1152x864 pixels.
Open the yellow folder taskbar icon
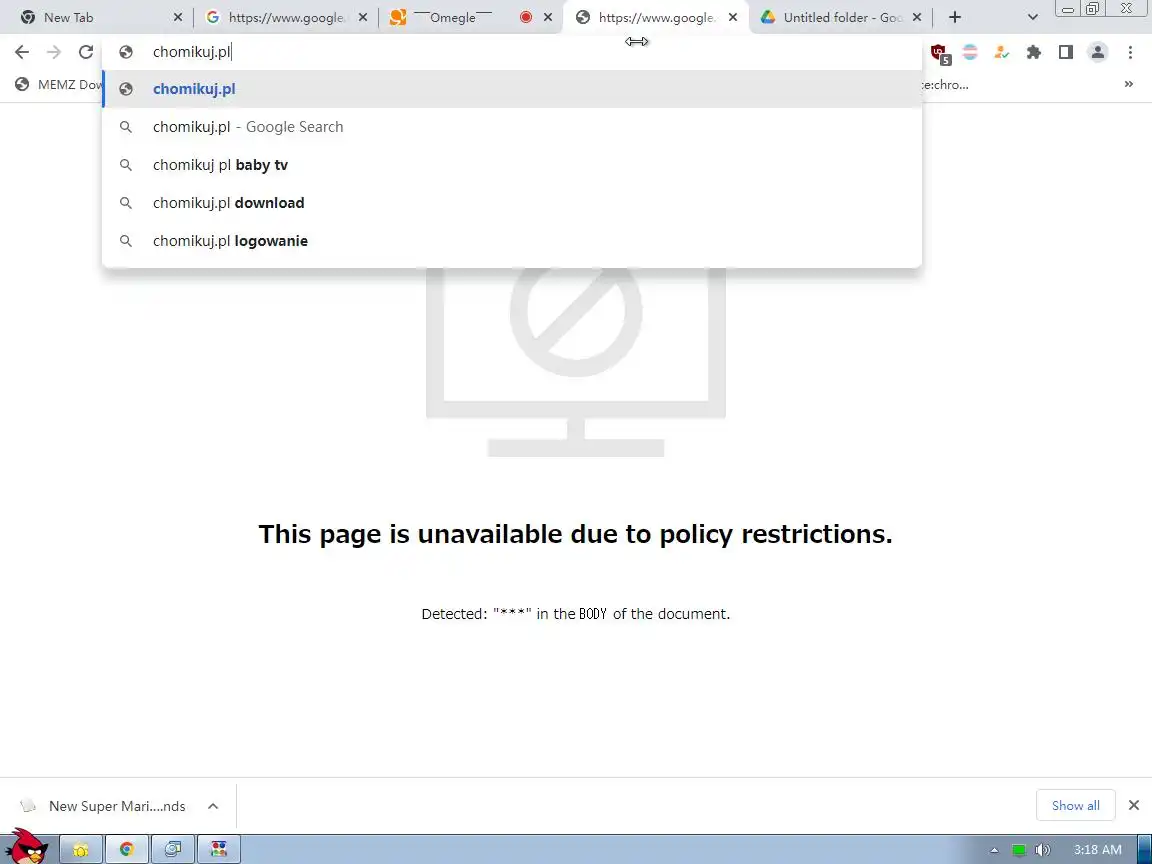tap(81, 850)
